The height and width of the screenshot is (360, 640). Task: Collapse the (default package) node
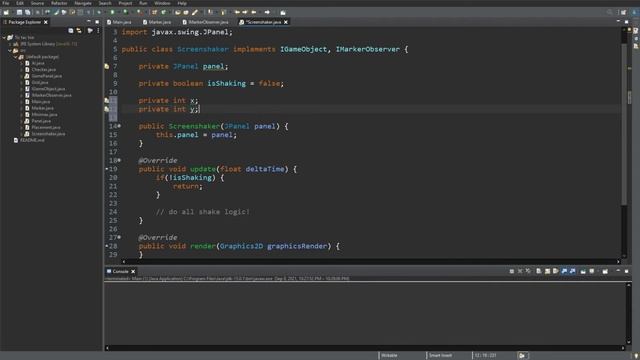tap(16, 57)
